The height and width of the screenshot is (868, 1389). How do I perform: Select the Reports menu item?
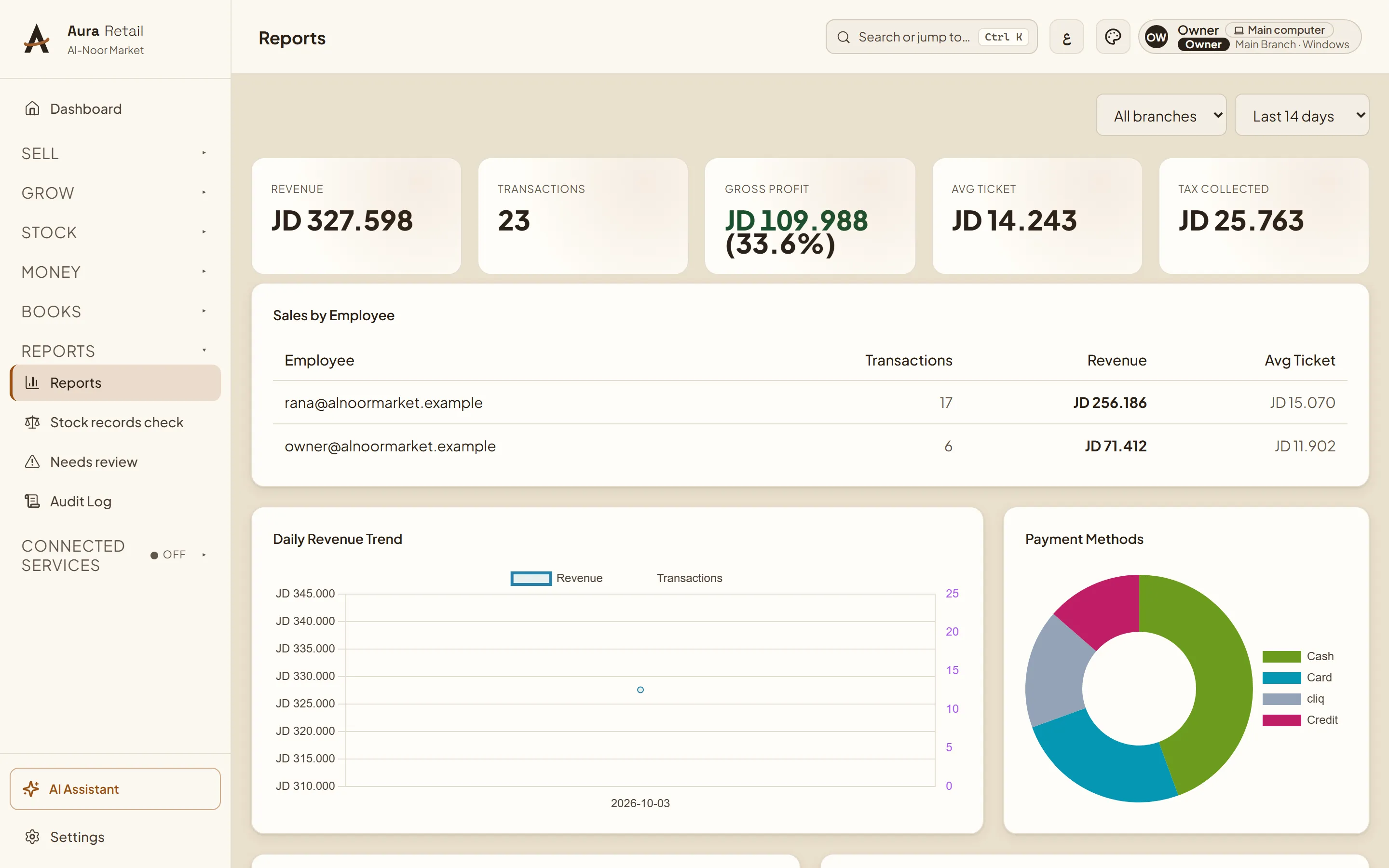coord(115,383)
